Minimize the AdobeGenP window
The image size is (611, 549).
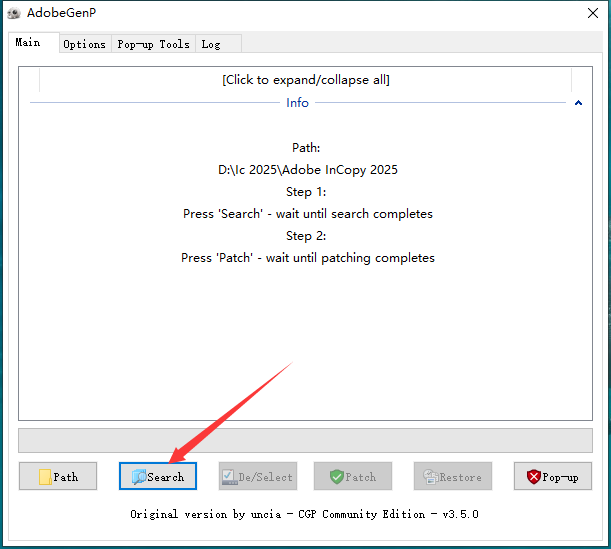[x=494, y=13]
